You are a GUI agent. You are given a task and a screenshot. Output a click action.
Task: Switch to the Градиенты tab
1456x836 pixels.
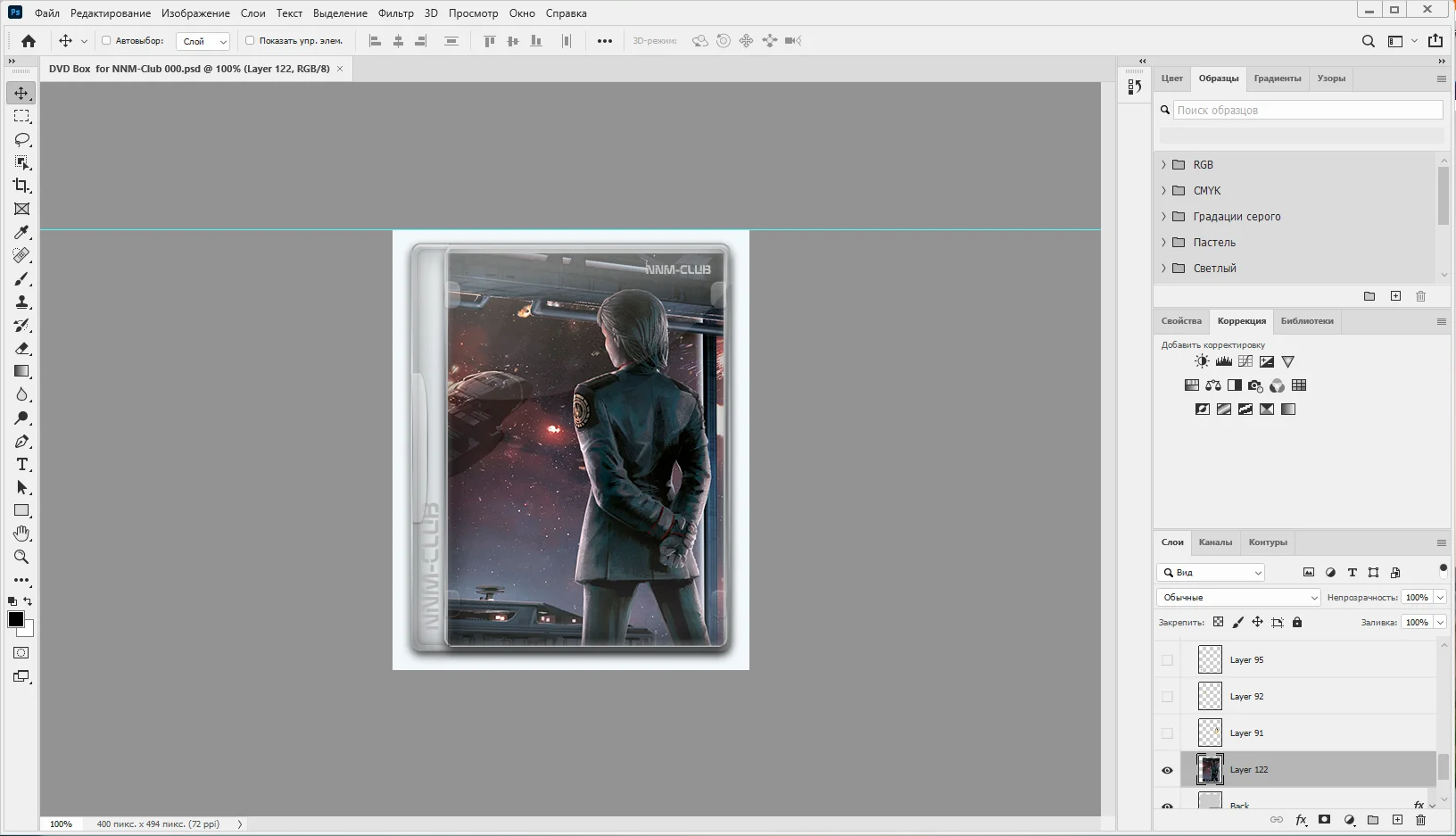[1277, 79]
